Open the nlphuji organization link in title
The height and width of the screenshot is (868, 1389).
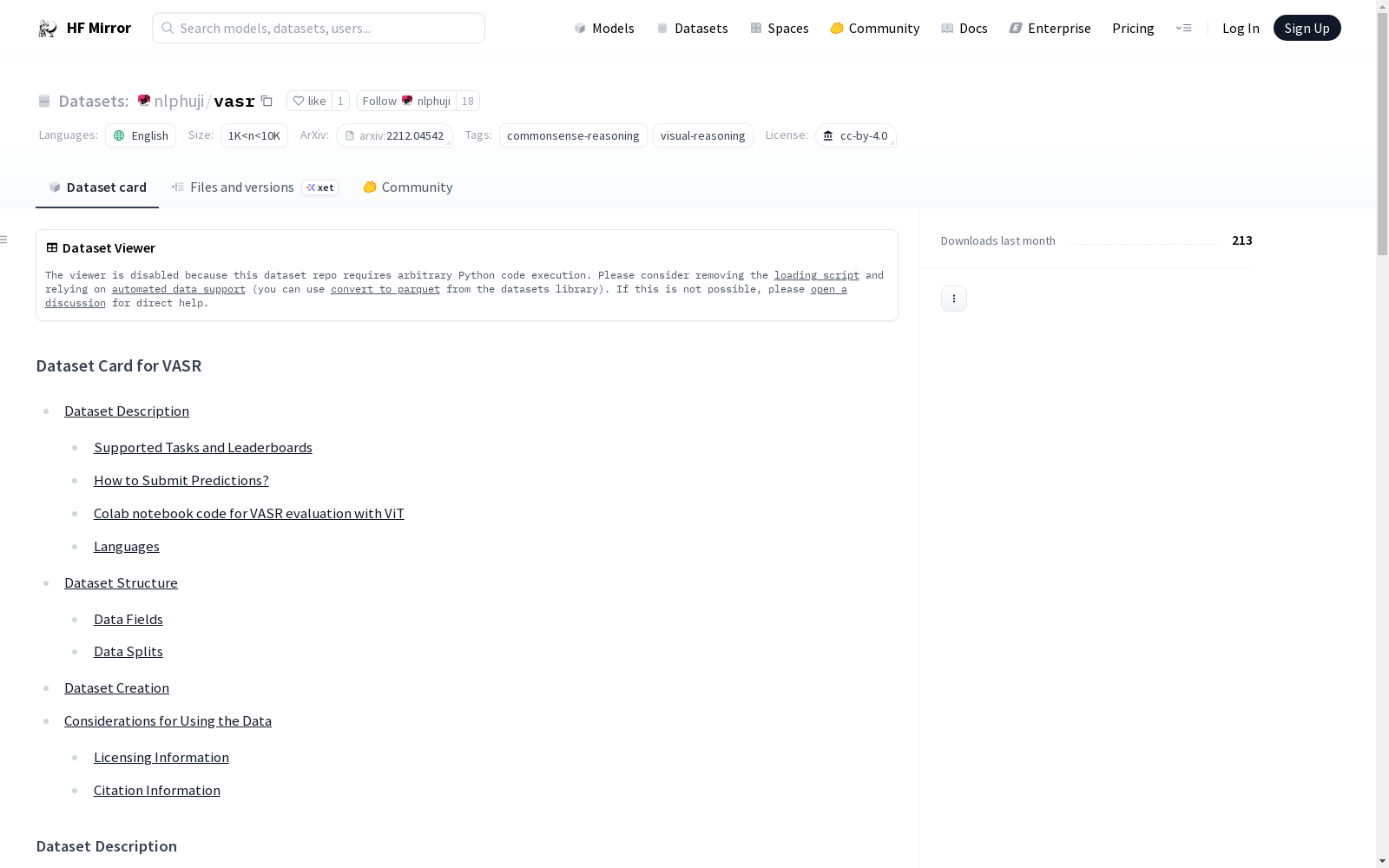coord(179,101)
